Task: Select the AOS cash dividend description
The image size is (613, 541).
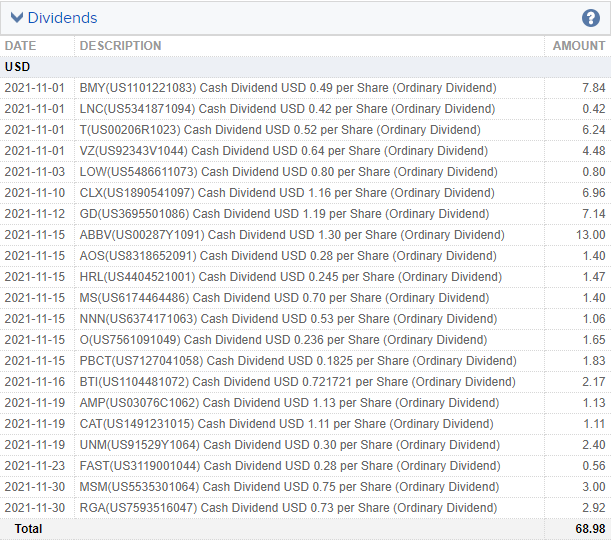Action: pos(288,256)
